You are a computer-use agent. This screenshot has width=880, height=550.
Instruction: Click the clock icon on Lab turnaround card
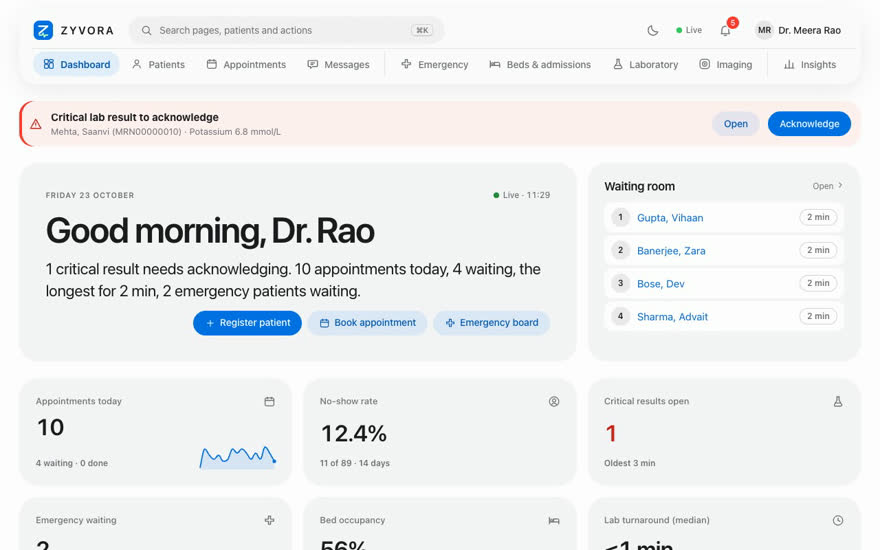click(838, 520)
